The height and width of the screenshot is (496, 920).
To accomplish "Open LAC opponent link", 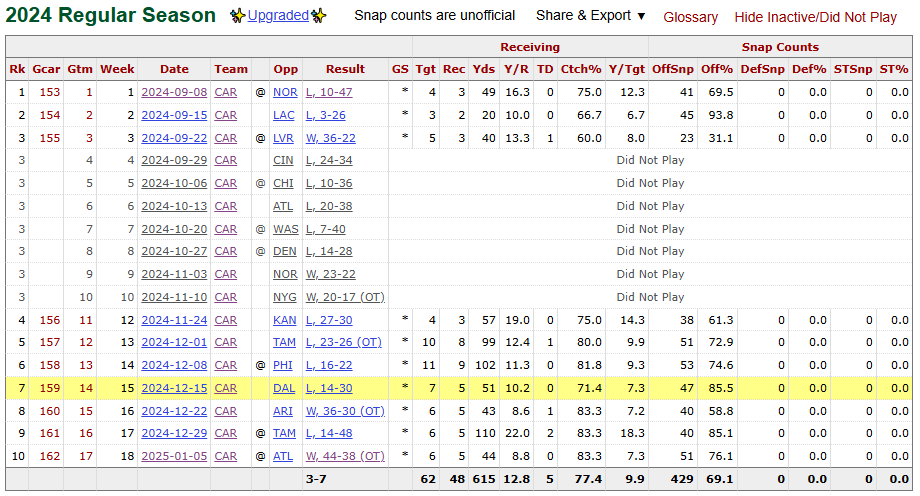I will [283, 115].
